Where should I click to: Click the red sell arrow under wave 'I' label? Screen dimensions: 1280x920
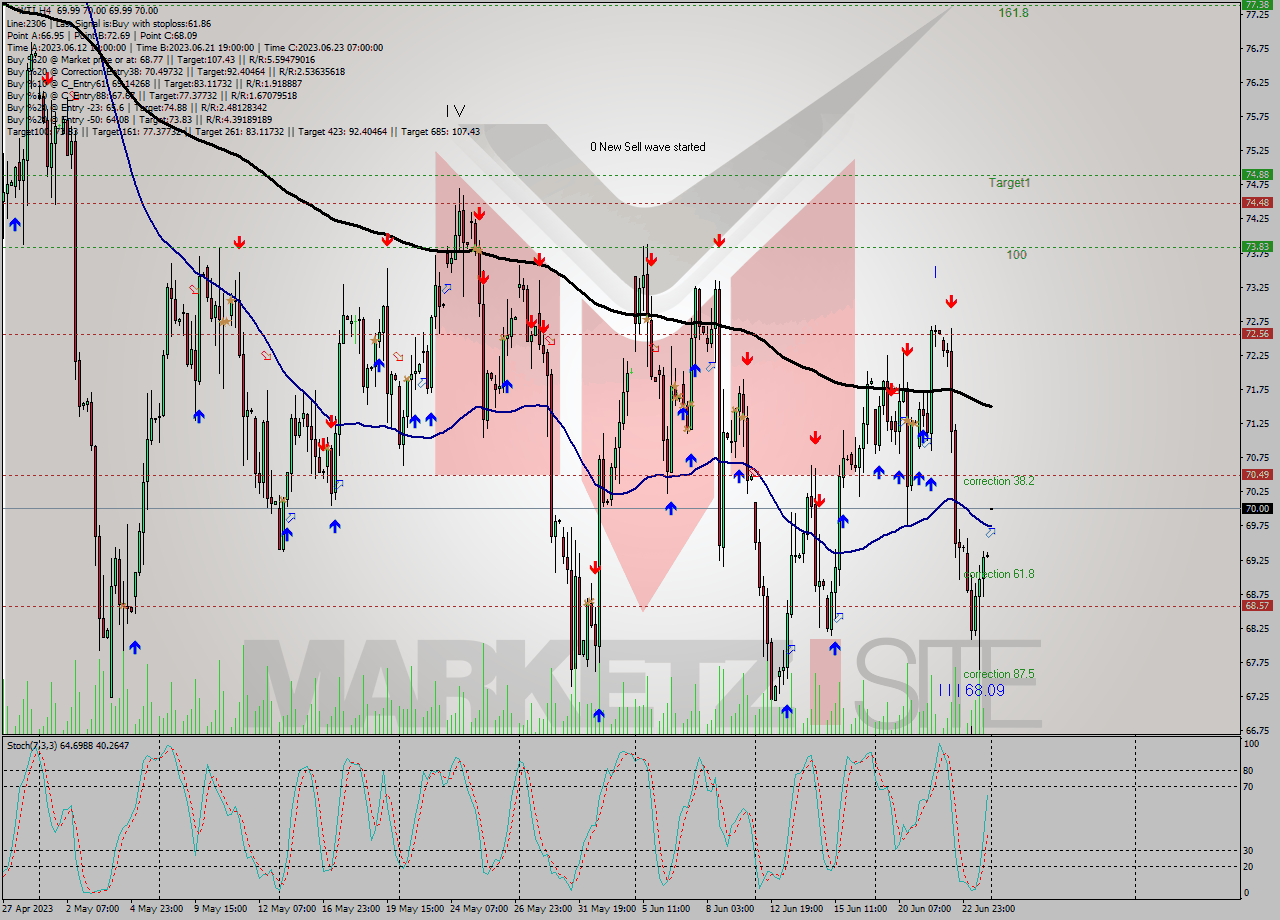pyautogui.click(x=951, y=300)
